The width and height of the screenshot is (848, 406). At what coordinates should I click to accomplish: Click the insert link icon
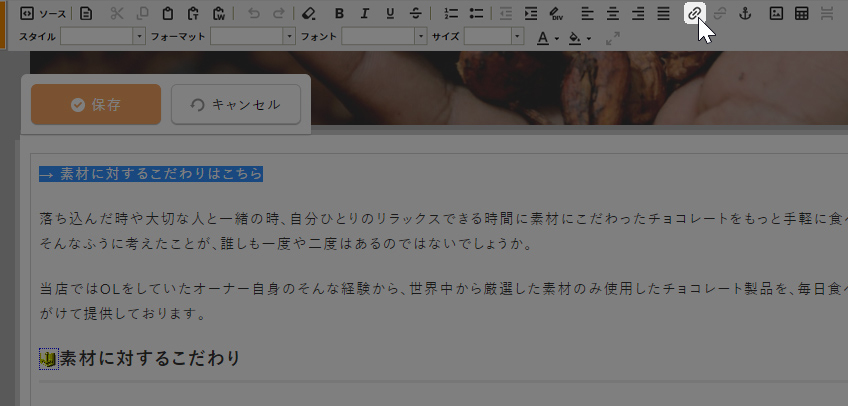(694, 13)
